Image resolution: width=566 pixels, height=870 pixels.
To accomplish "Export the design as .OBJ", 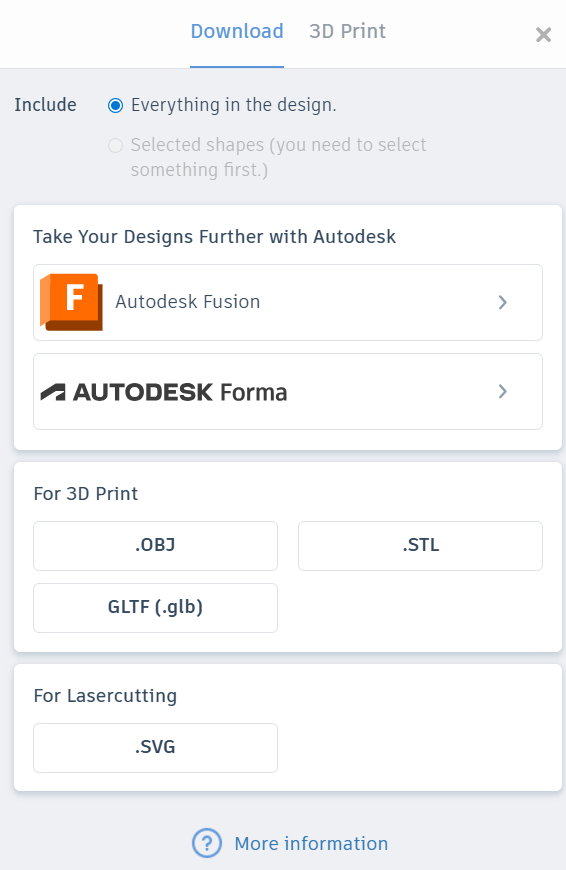I will 155,545.
